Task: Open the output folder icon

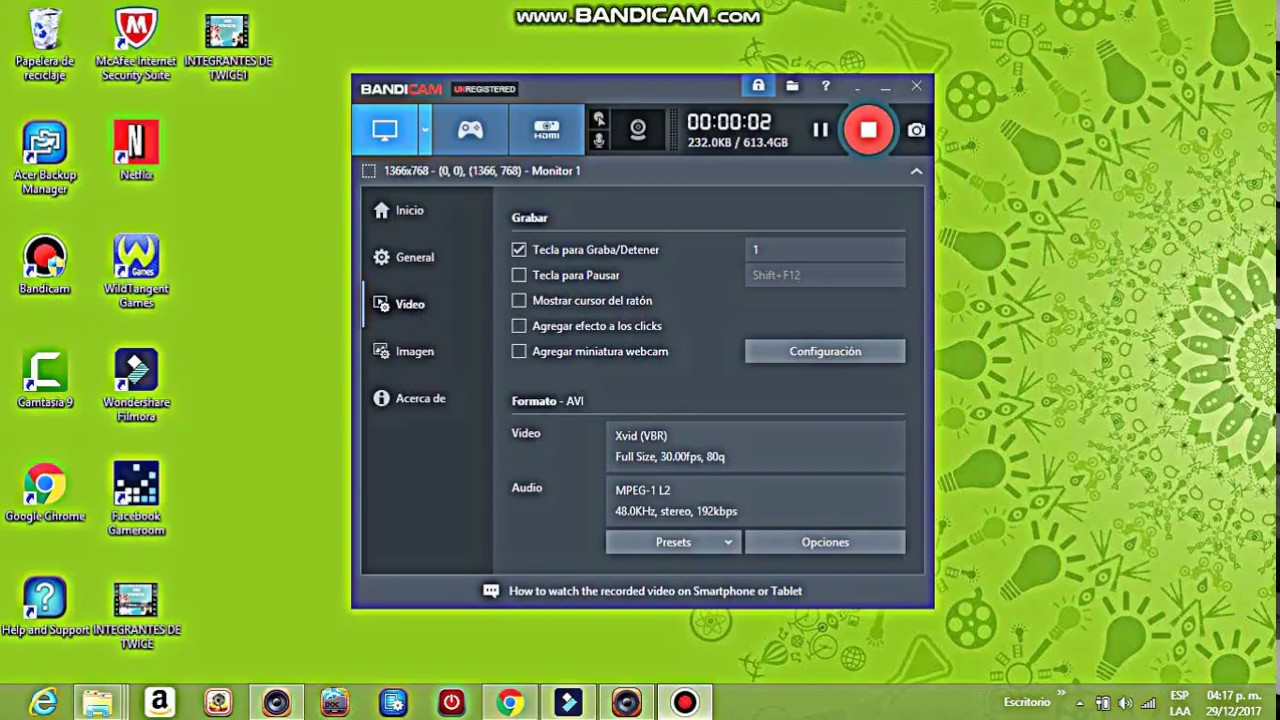Action: (792, 86)
